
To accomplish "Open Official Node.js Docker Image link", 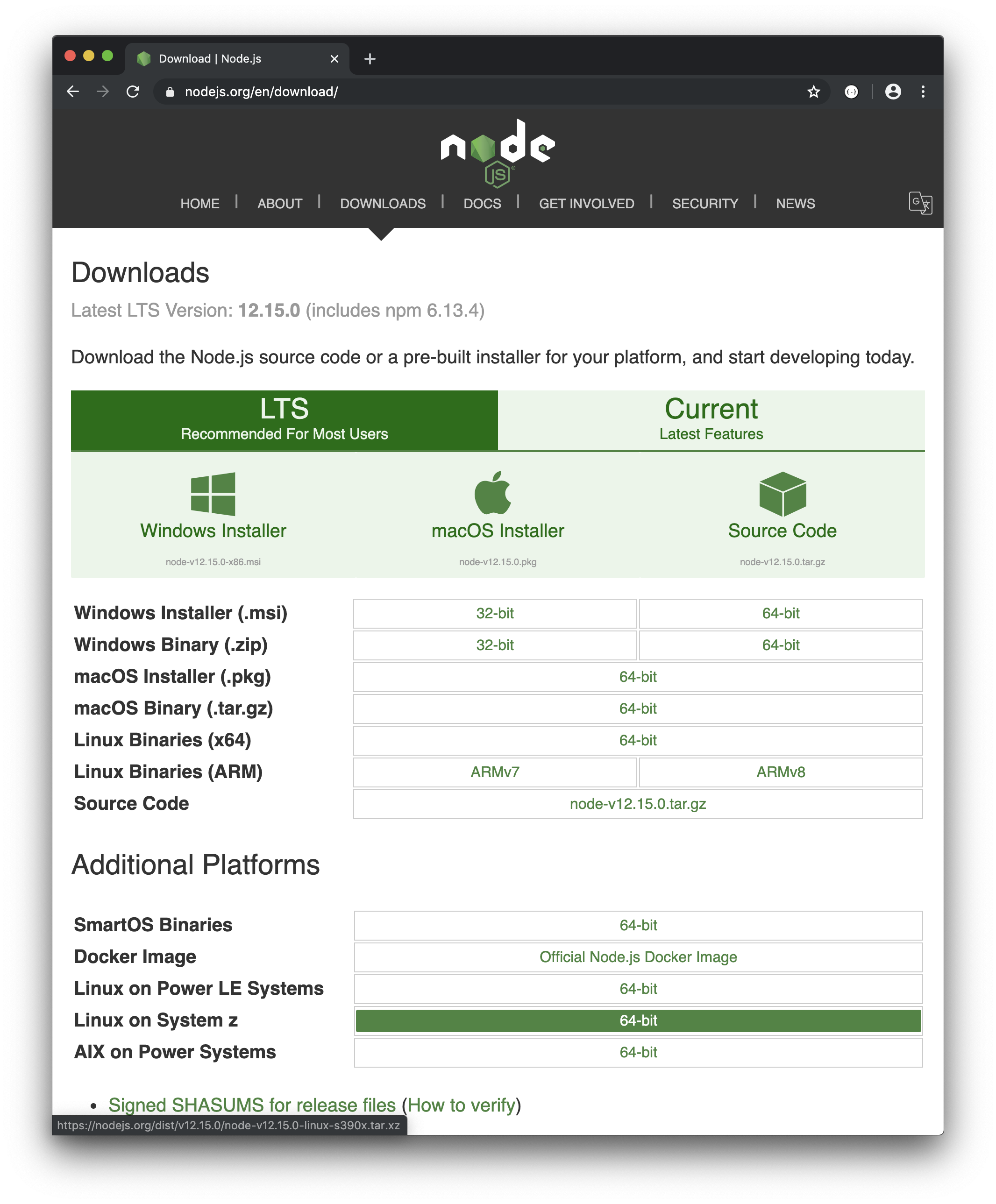I will (638, 957).
